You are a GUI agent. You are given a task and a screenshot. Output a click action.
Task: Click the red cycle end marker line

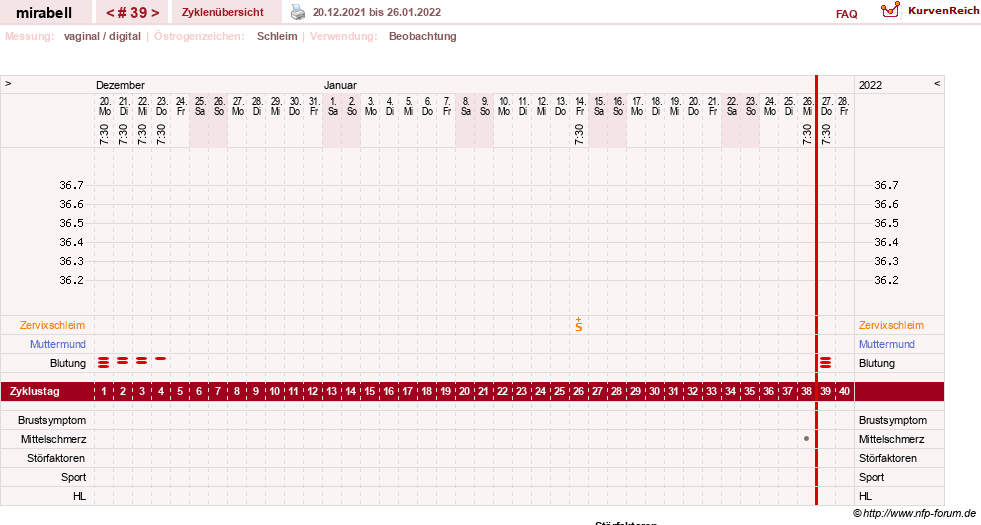click(816, 290)
